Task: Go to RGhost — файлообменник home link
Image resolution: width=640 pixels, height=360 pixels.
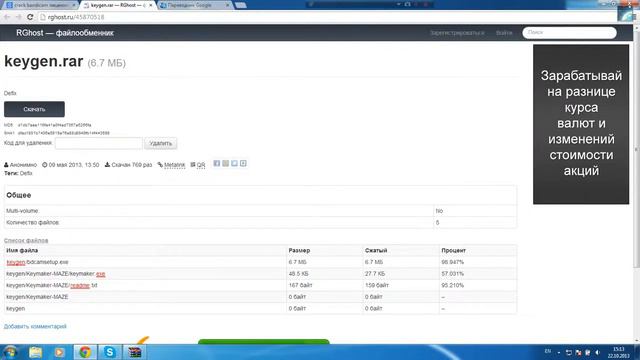Action: click(65, 33)
